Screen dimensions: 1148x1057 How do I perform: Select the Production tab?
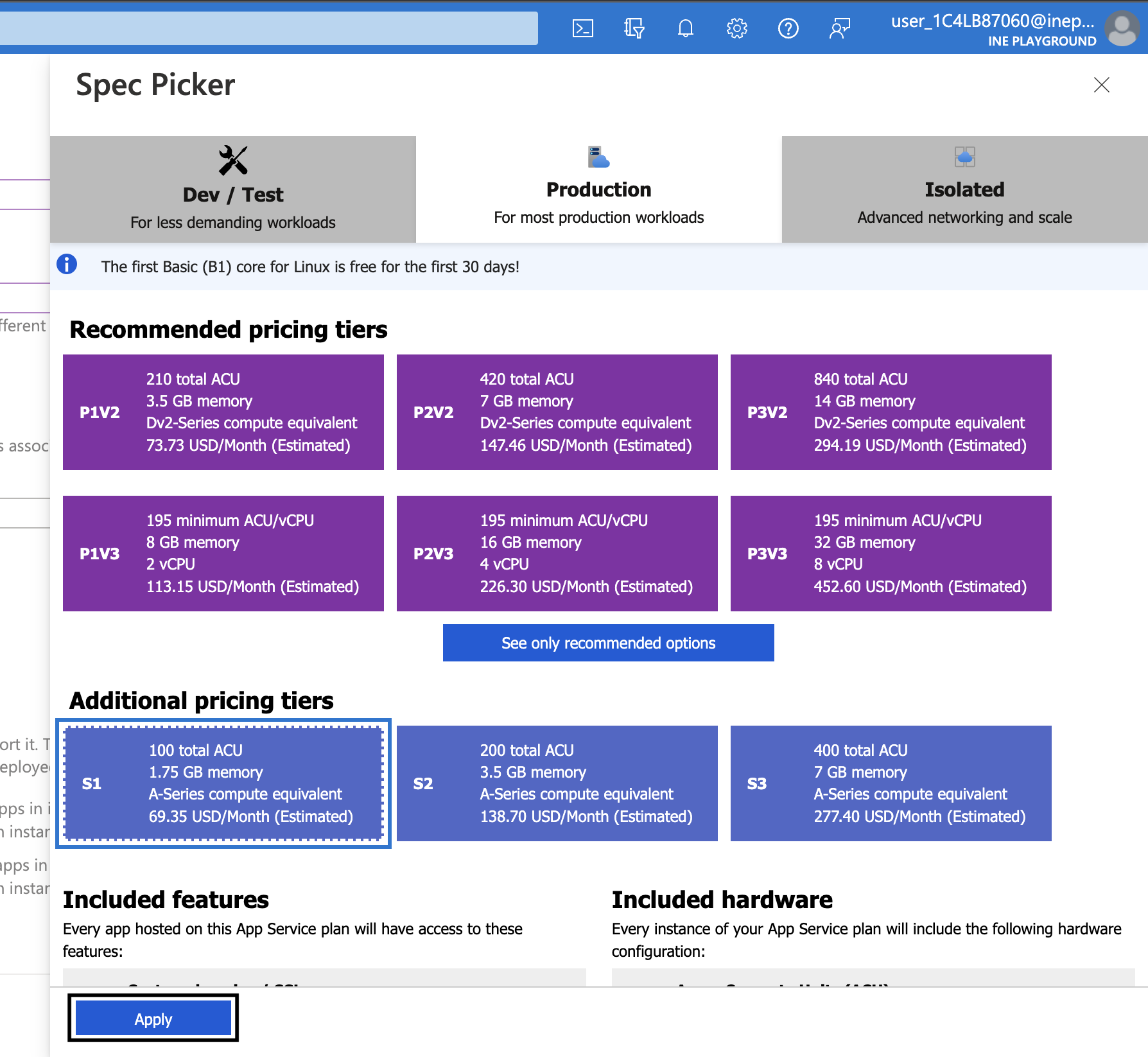(598, 189)
